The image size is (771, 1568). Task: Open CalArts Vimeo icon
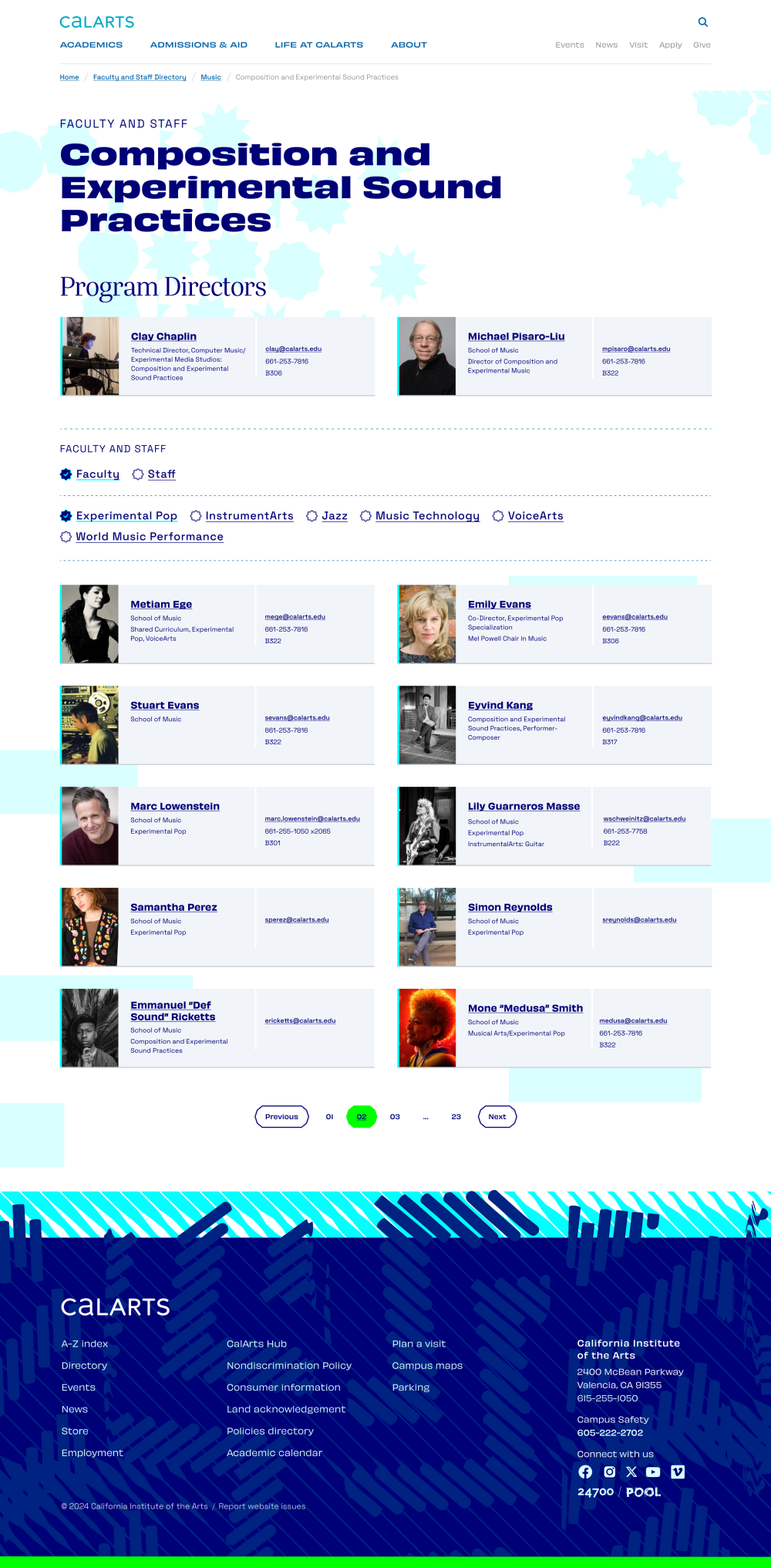point(678,1472)
